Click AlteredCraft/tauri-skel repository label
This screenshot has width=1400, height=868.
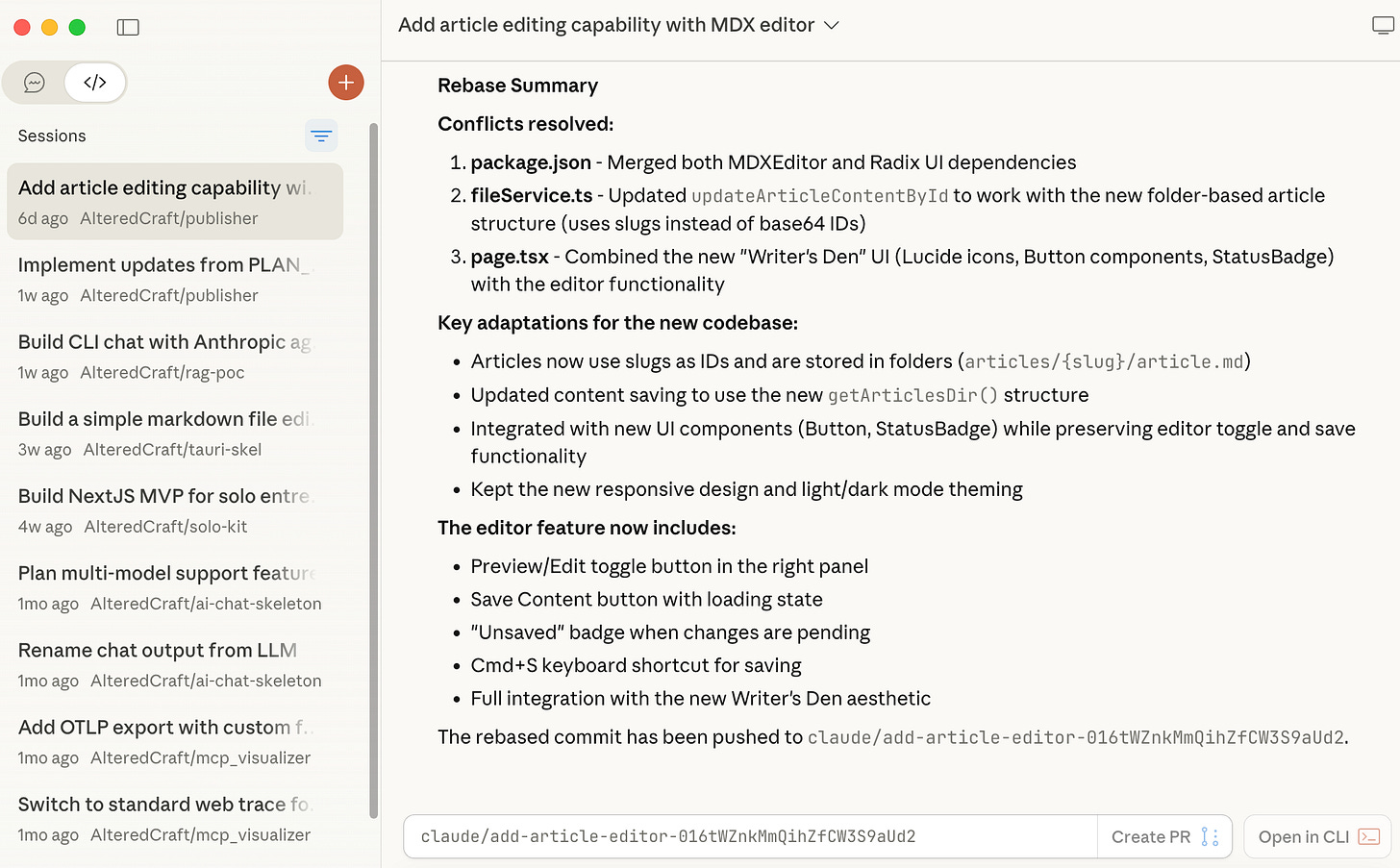pos(172,450)
